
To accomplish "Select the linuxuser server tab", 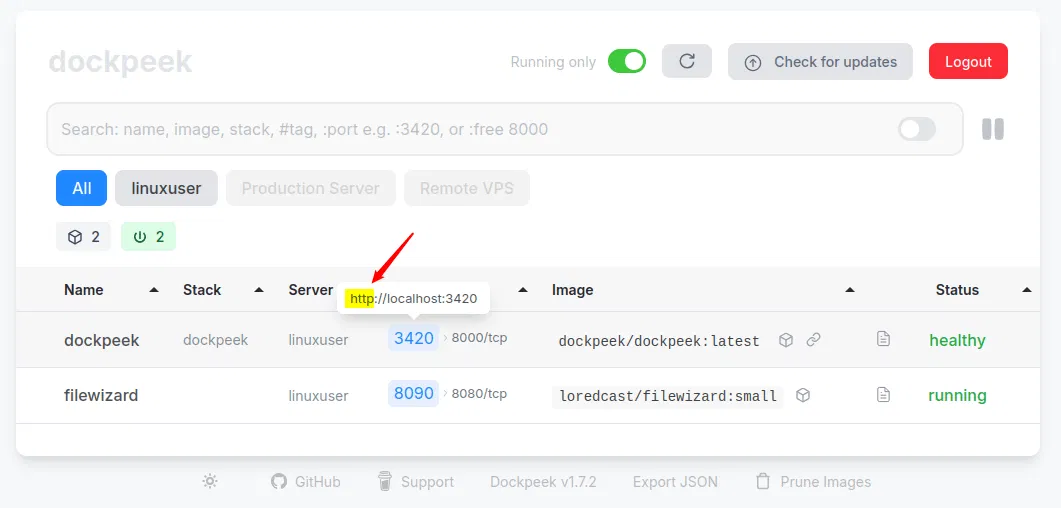I will 166,188.
